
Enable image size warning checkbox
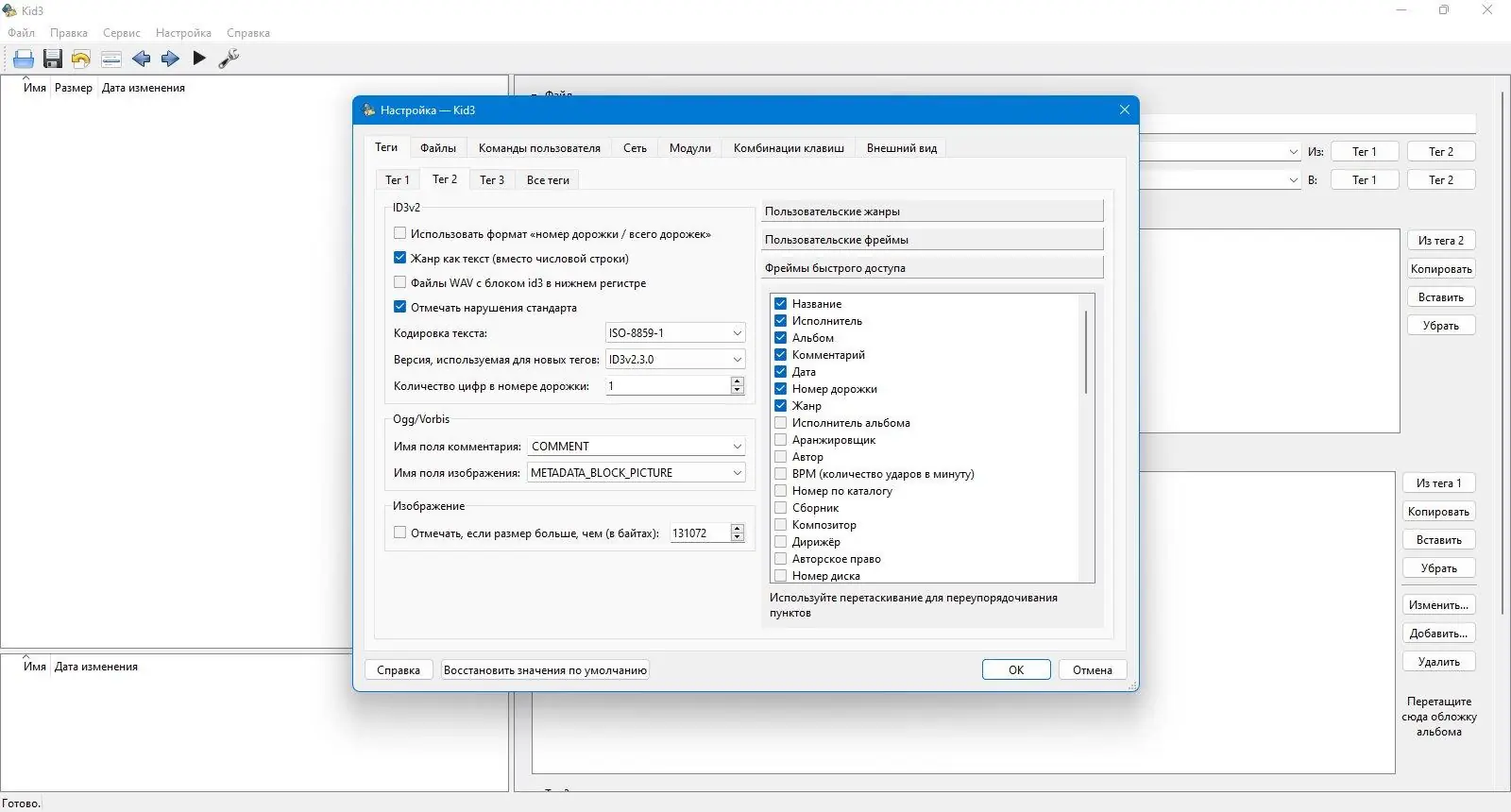[x=400, y=533]
